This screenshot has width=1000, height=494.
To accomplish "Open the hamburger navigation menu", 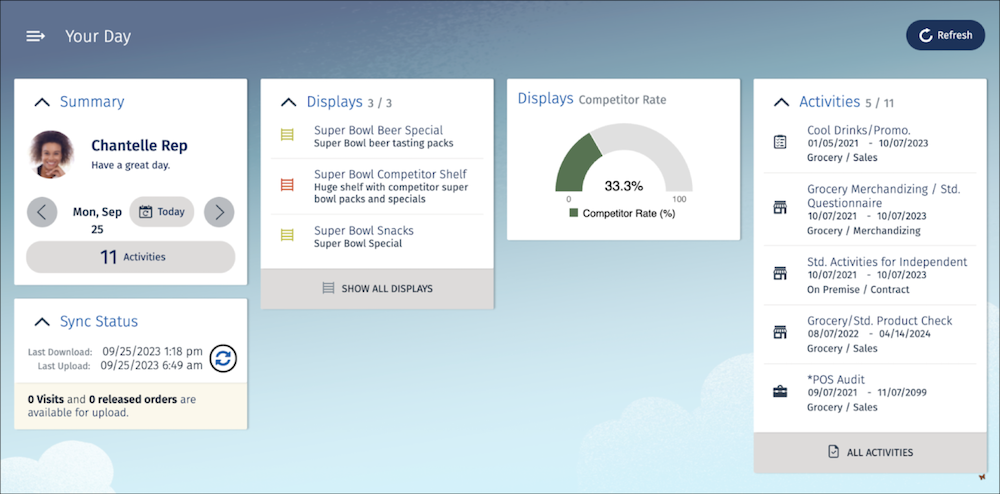I will 35,36.
